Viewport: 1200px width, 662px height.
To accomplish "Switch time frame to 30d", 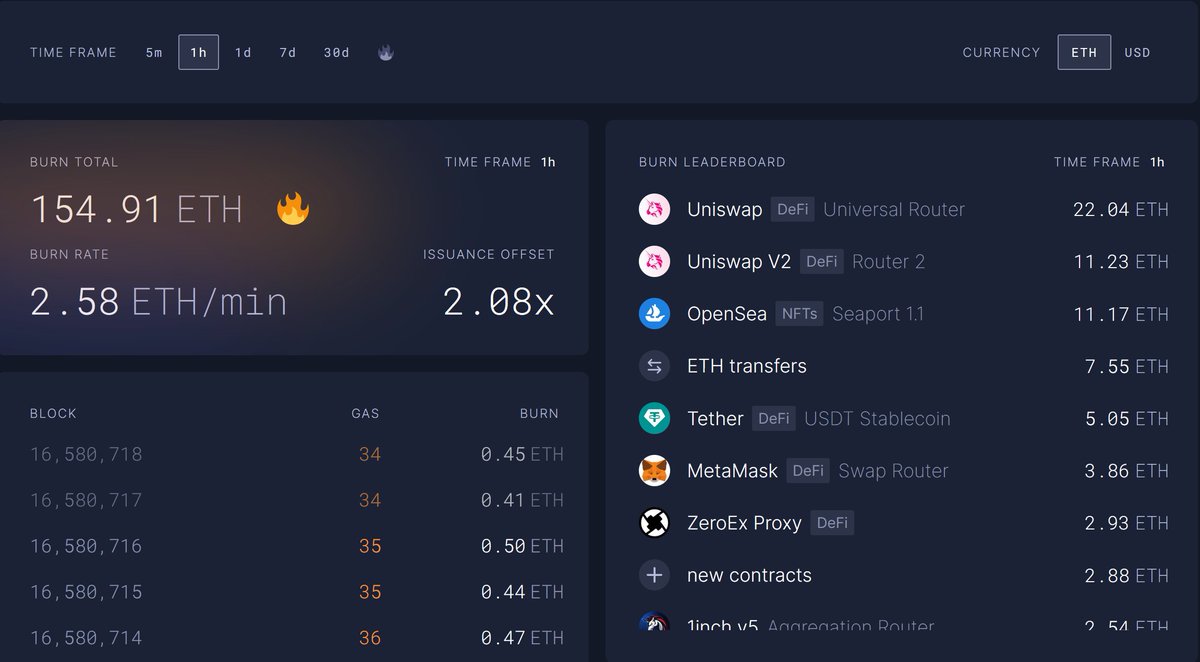I will 337,52.
